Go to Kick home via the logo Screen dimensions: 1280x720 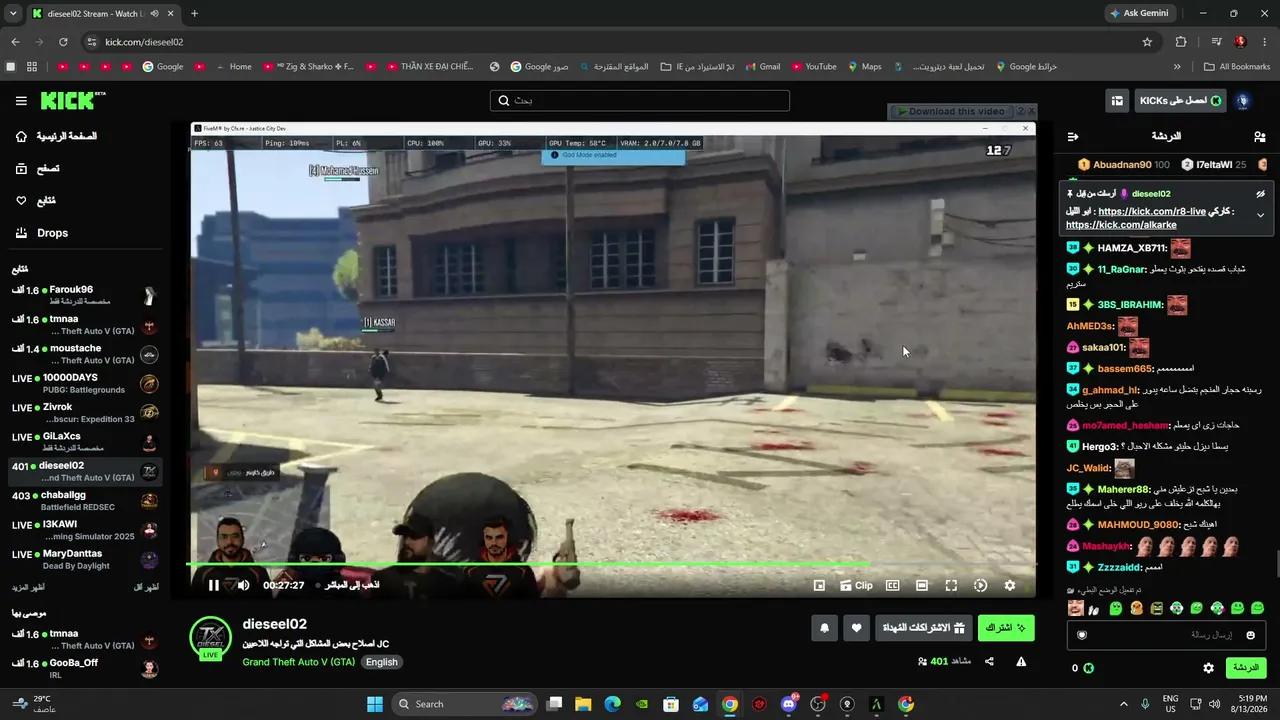[x=73, y=100]
